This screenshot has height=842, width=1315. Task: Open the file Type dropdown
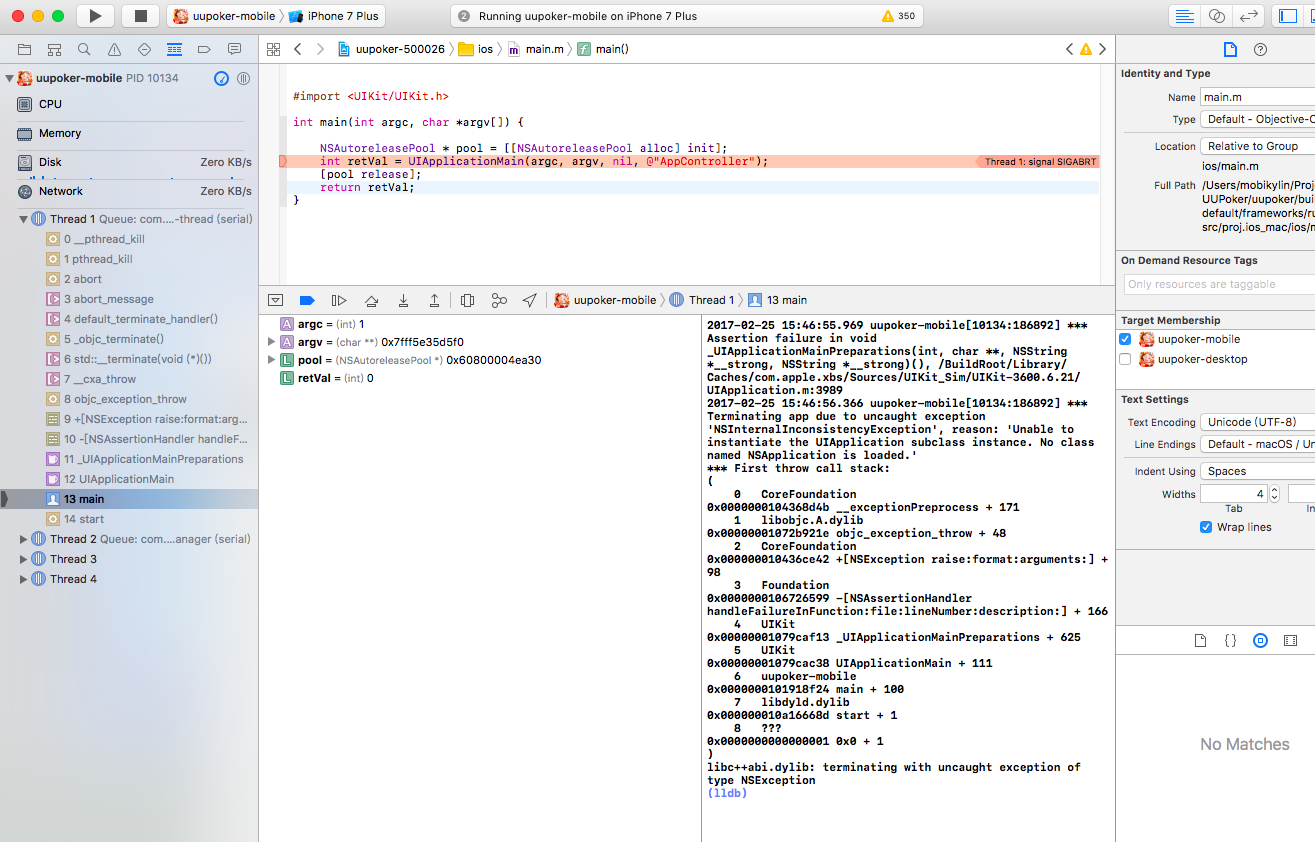click(1258, 119)
